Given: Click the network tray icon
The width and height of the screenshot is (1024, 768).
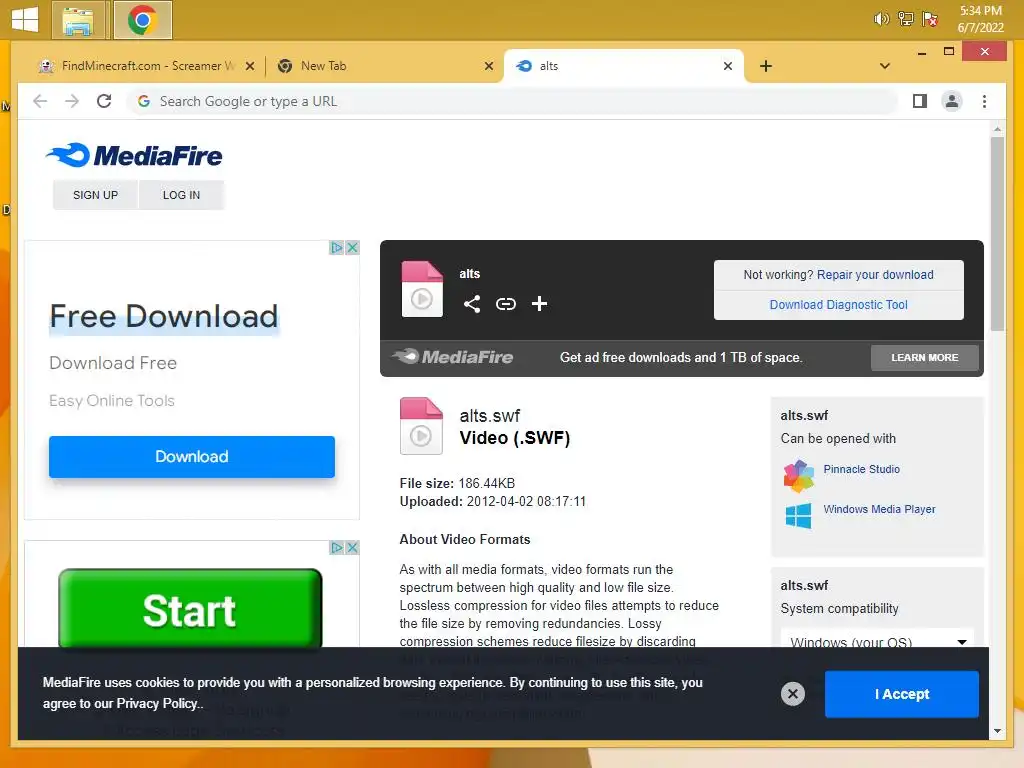Looking at the screenshot, I should (906, 19).
